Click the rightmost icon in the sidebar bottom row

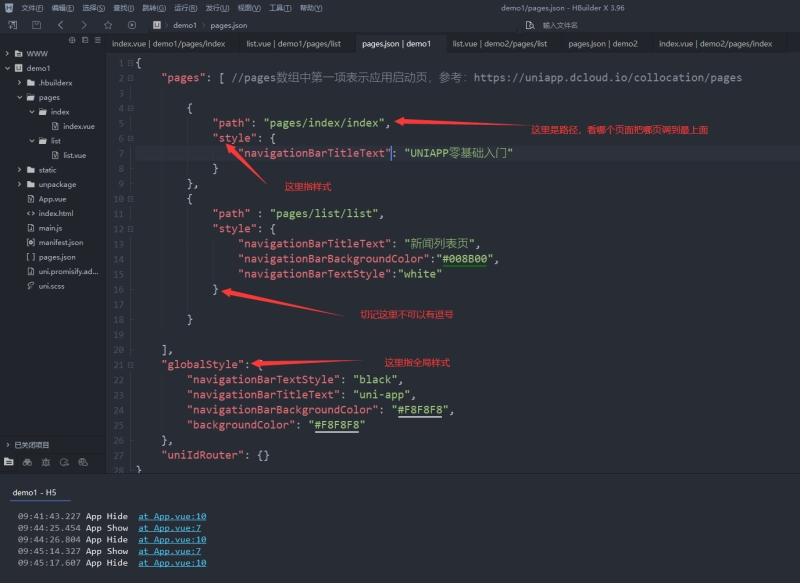coord(83,462)
